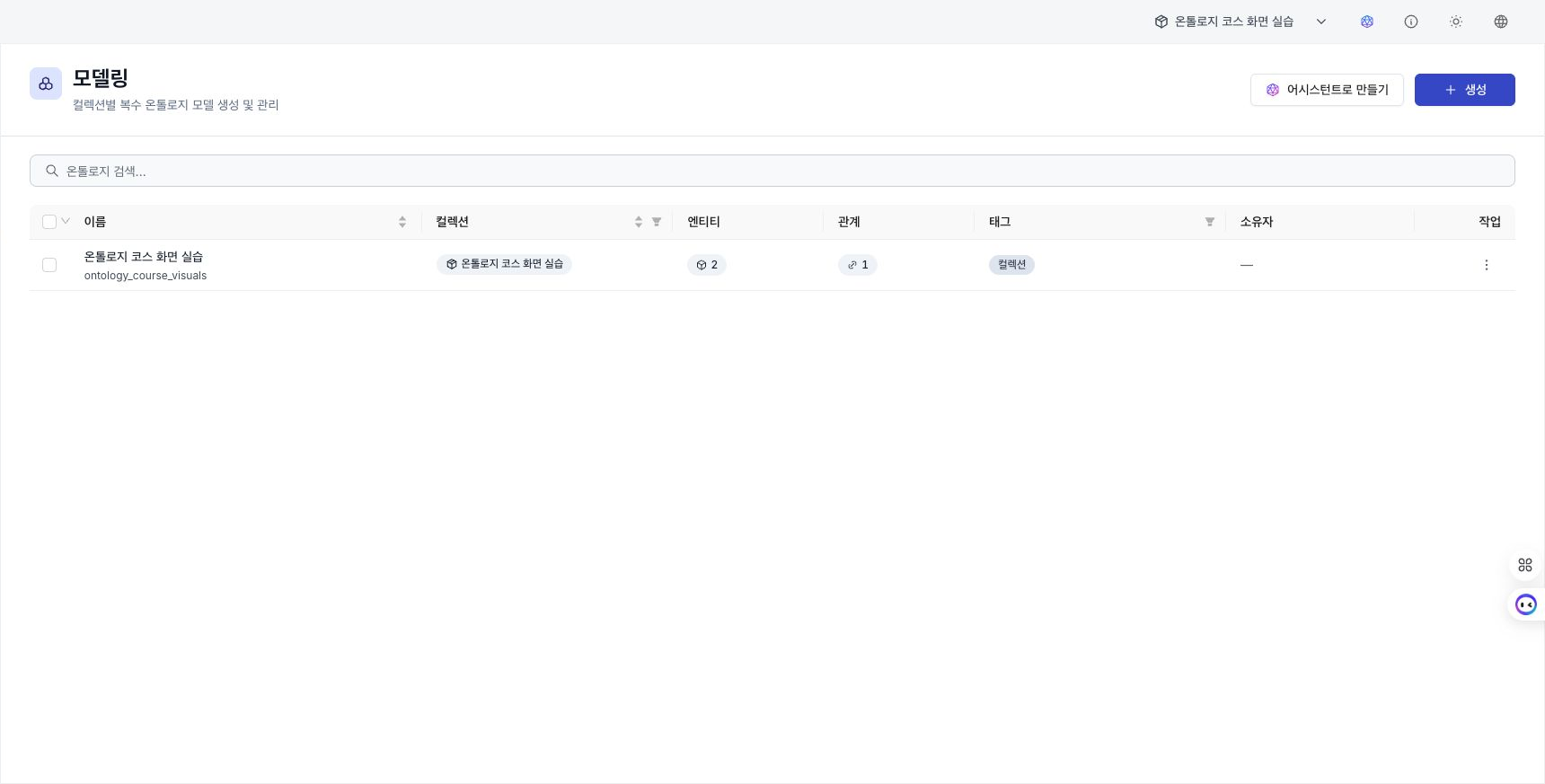
Task: Click the 작업 column header
Action: (1489, 222)
